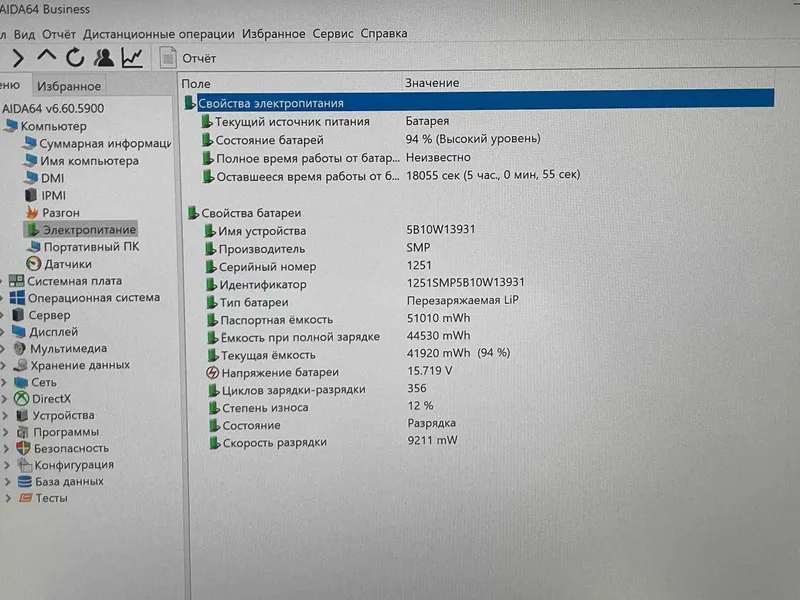The height and width of the screenshot is (600, 800).
Task: Select the Свойства электропитания highlighted row
Action: 479,103
